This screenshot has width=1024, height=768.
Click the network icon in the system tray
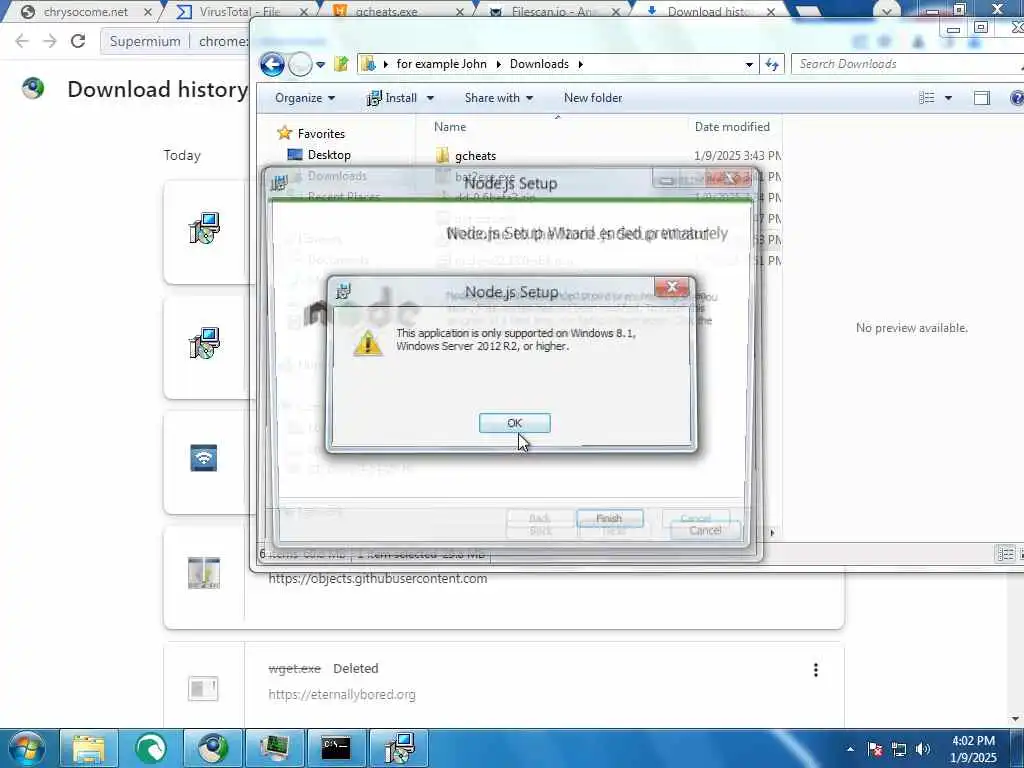899,749
